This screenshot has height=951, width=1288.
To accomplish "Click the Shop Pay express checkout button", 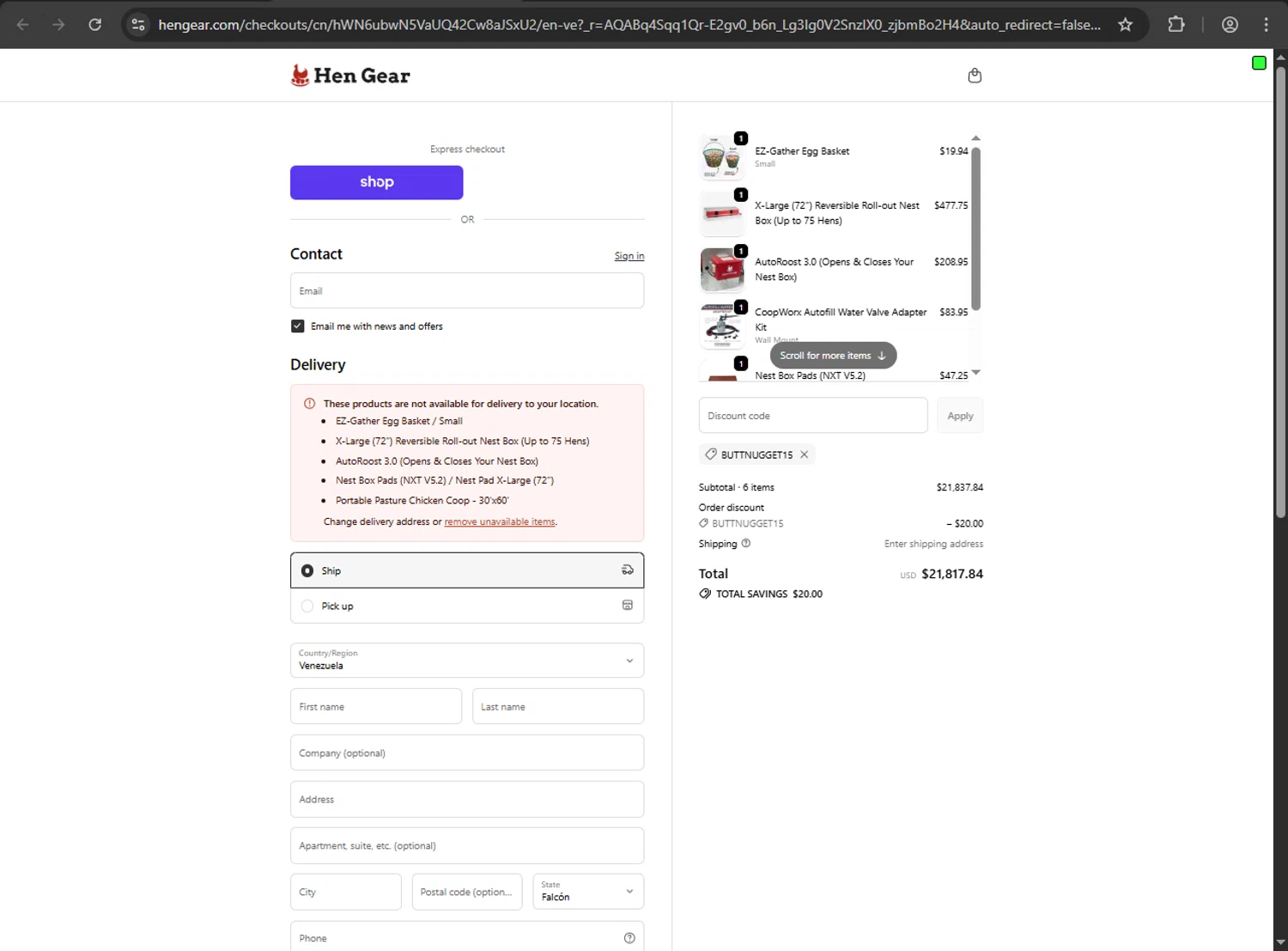I will (376, 182).
